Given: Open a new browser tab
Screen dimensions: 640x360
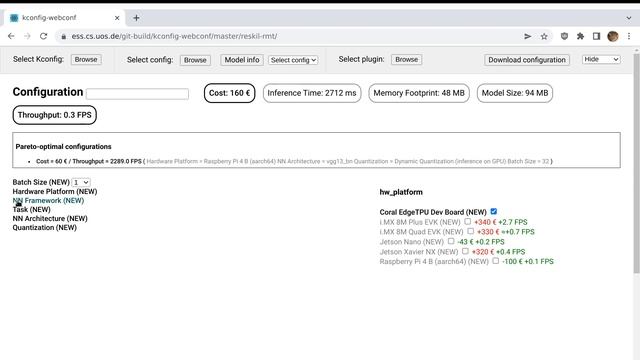Looking at the screenshot, I should click(x=136, y=18).
